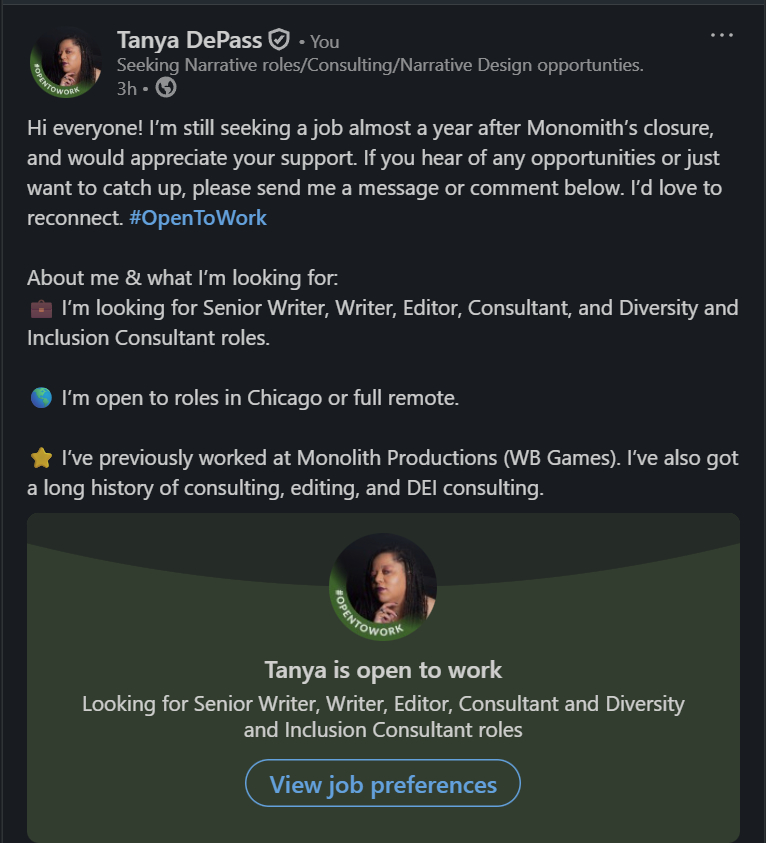Click the "open to roles in Chicago" line

point(260,398)
